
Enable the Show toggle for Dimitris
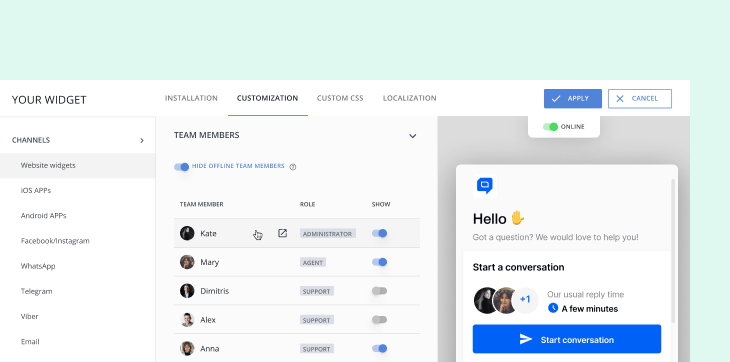point(379,291)
